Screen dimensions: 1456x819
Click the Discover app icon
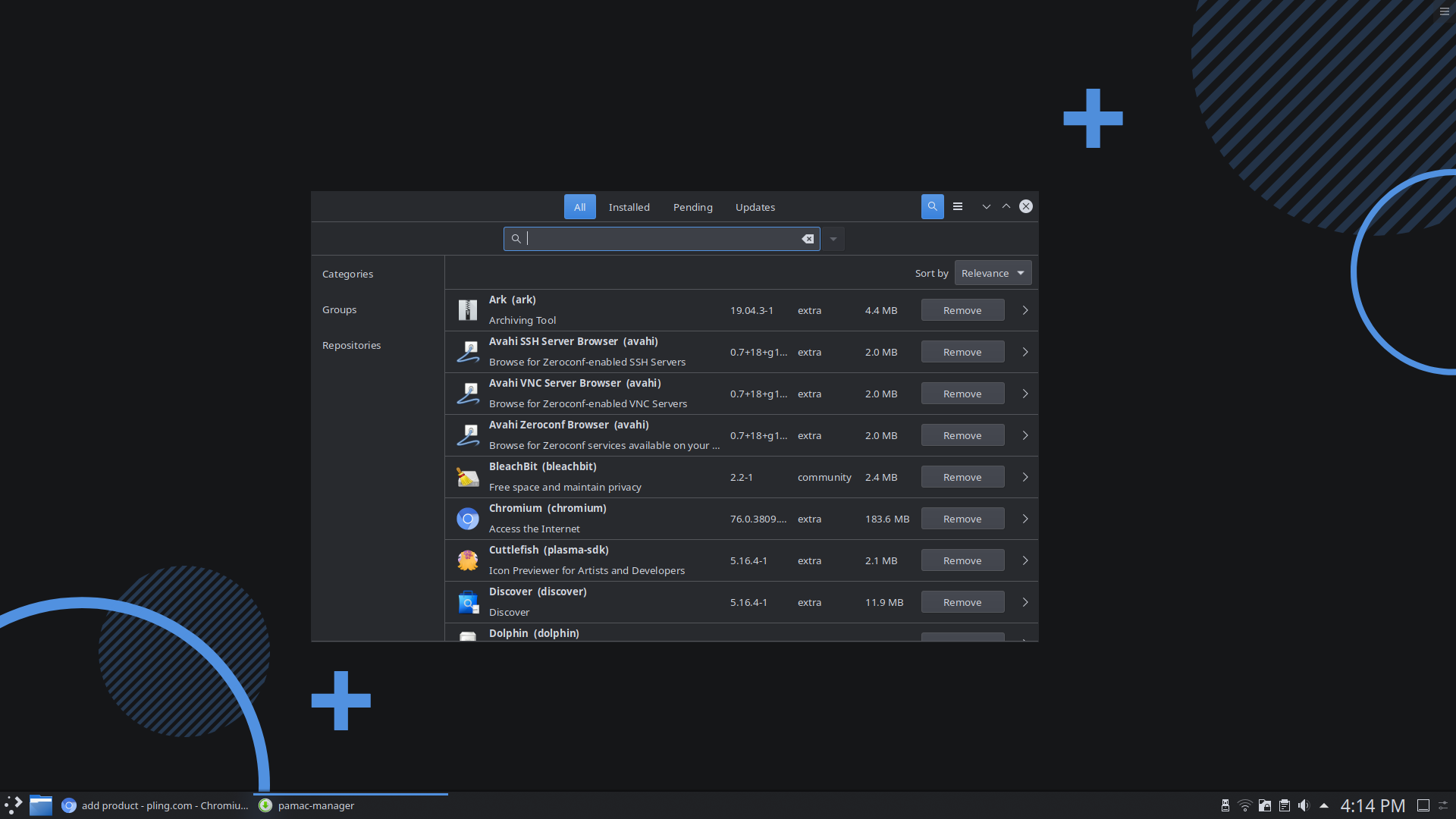click(468, 602)
